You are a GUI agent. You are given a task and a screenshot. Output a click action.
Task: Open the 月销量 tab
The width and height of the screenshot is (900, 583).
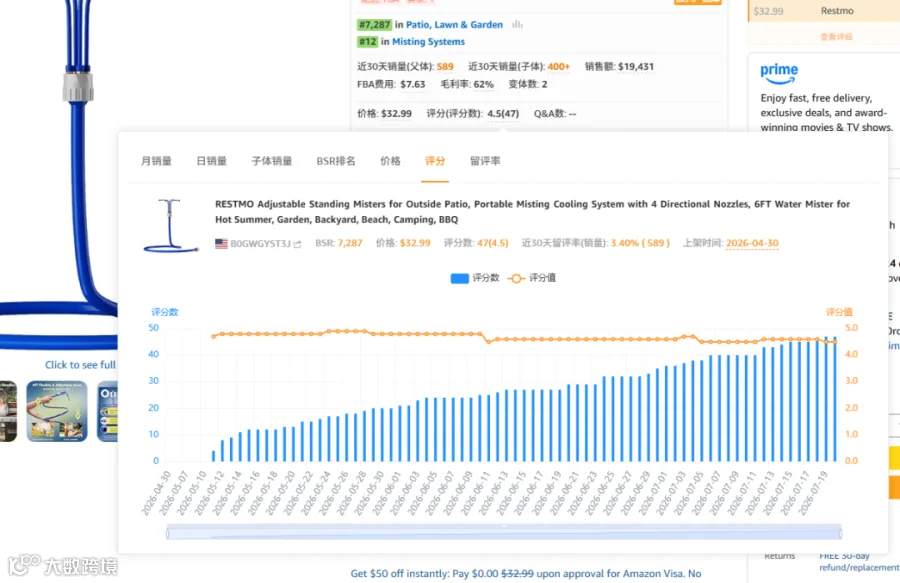click(156, 161)
